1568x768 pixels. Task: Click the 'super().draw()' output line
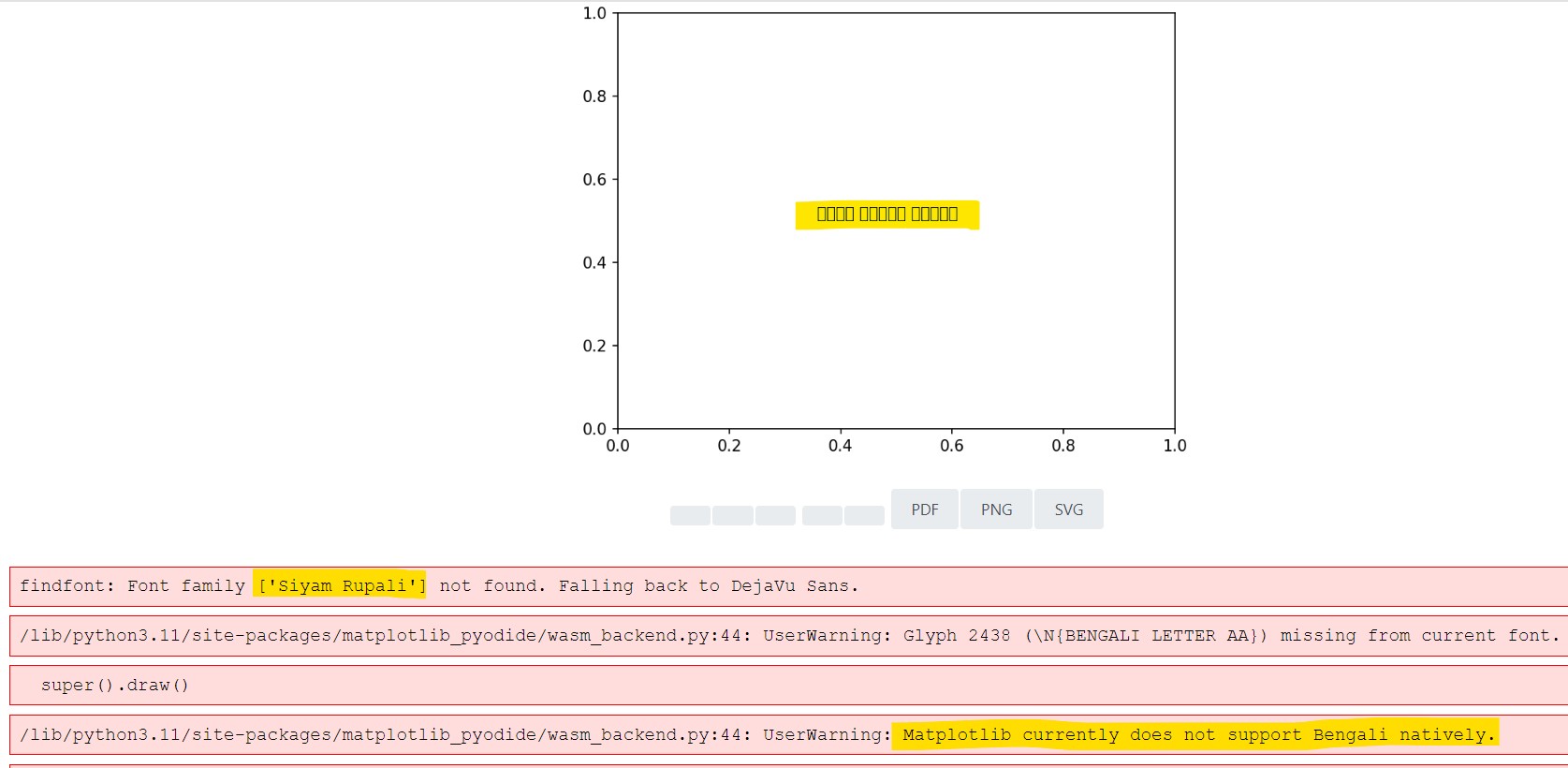[115, 686]
